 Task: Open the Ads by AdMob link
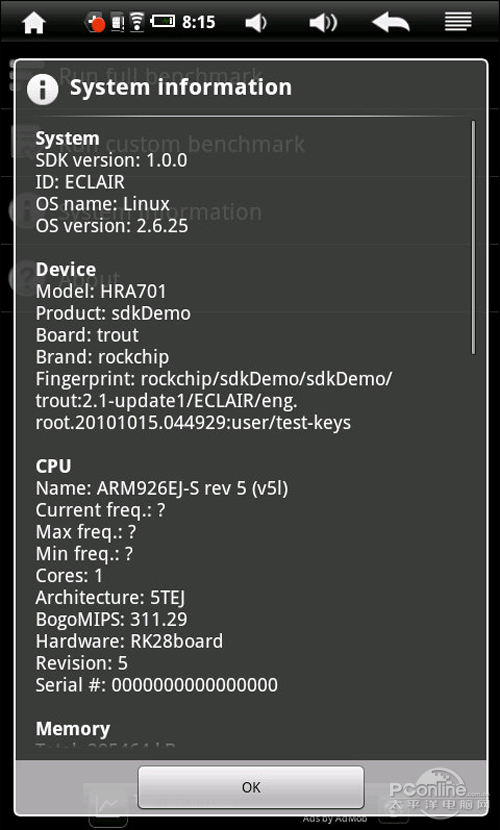335,819
